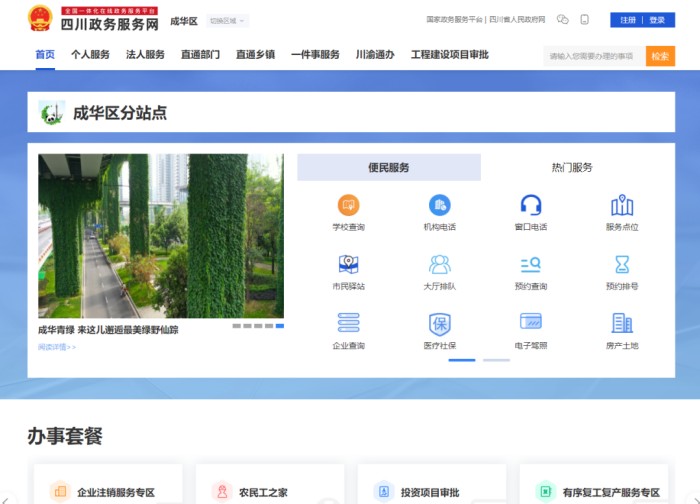This screenshot has width=700, height=504.
Task: Select the 服务点位 map location icon
Action: (x=621, y=206)
